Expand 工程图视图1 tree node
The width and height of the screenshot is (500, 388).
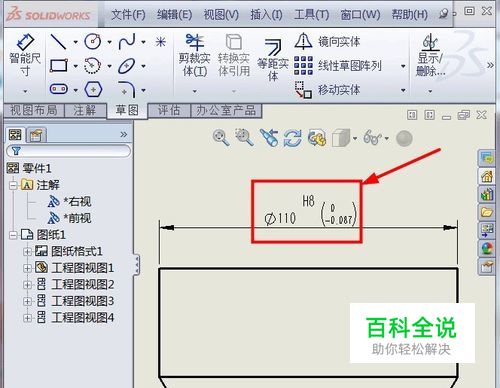tap(27, 268)
